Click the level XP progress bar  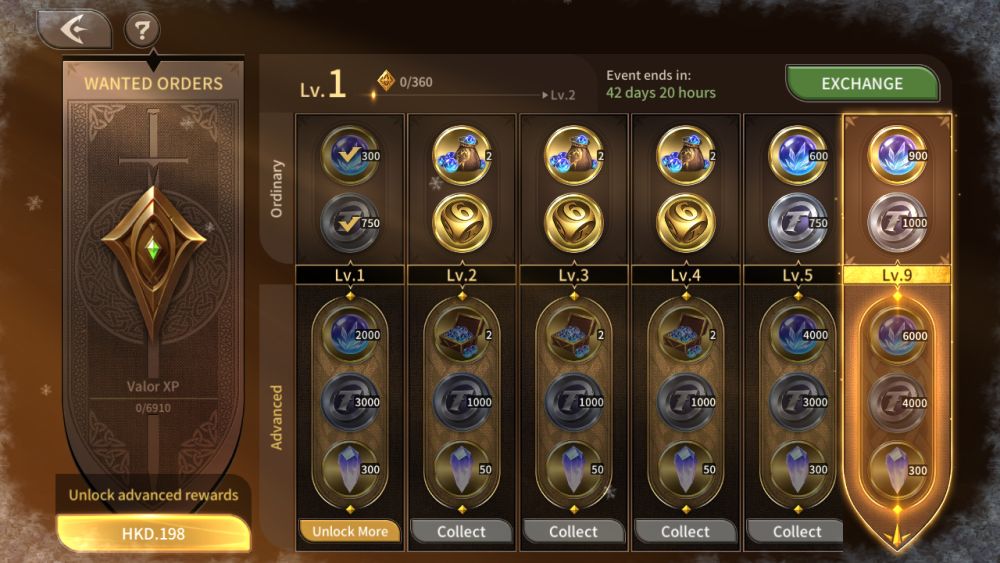[x=459, y=95]
